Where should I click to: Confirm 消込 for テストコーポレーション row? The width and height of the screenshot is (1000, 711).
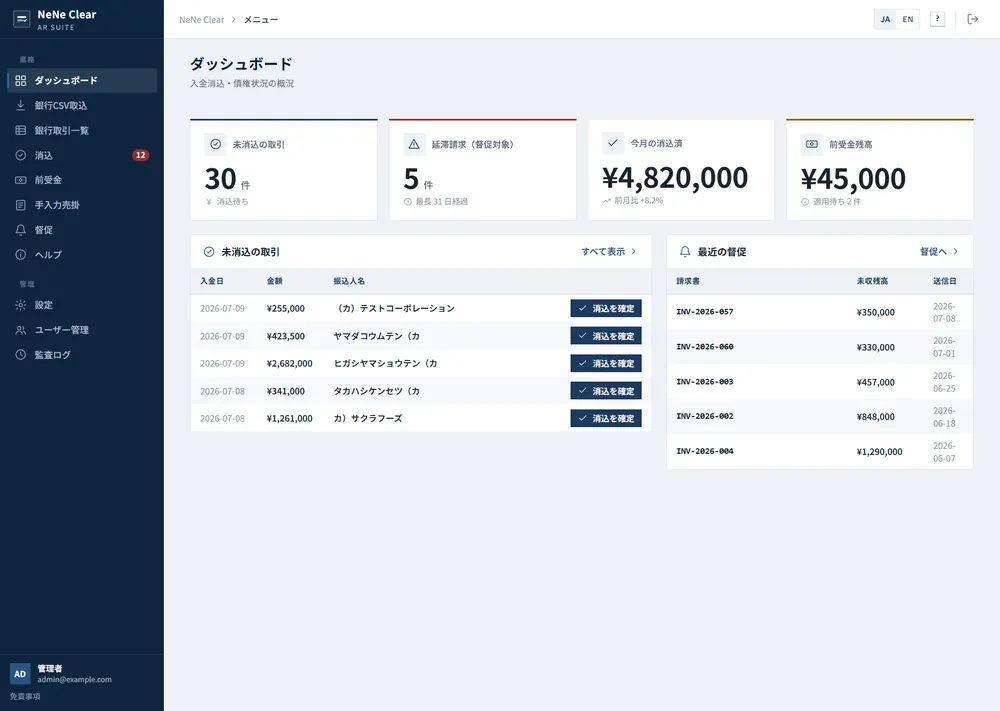point(606,308)
